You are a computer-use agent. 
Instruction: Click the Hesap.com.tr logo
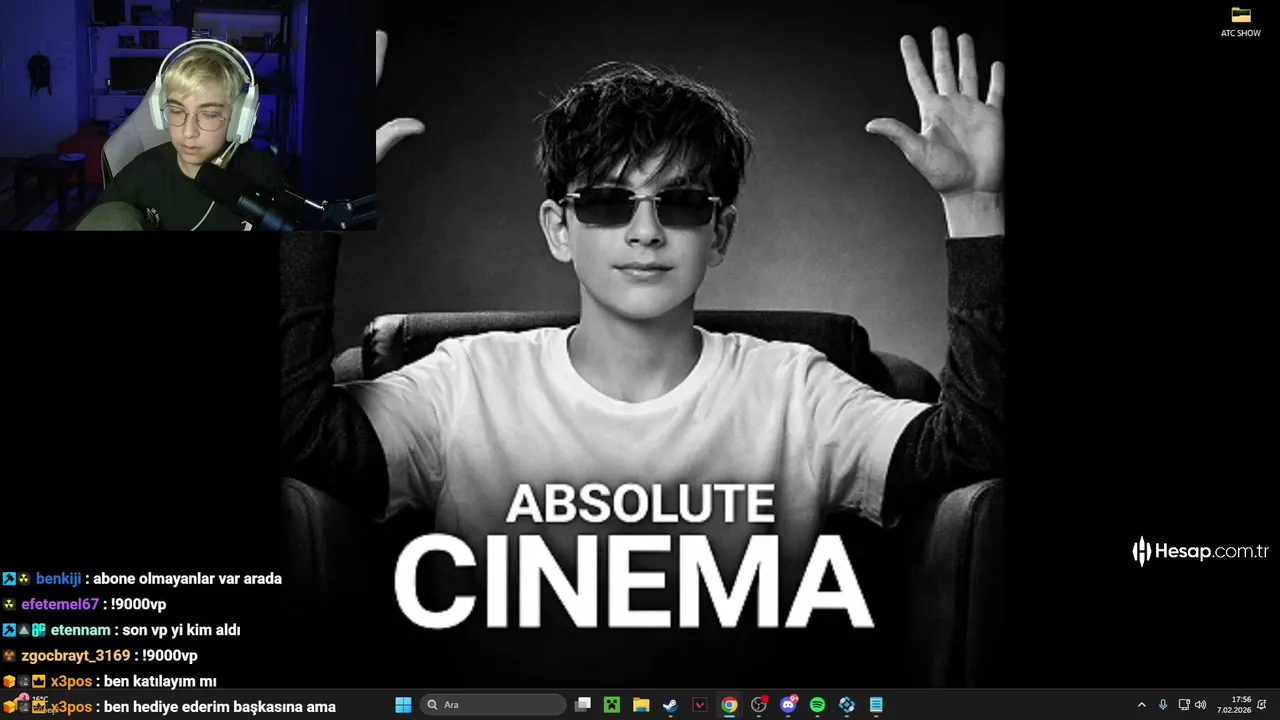coord(1200,551)
